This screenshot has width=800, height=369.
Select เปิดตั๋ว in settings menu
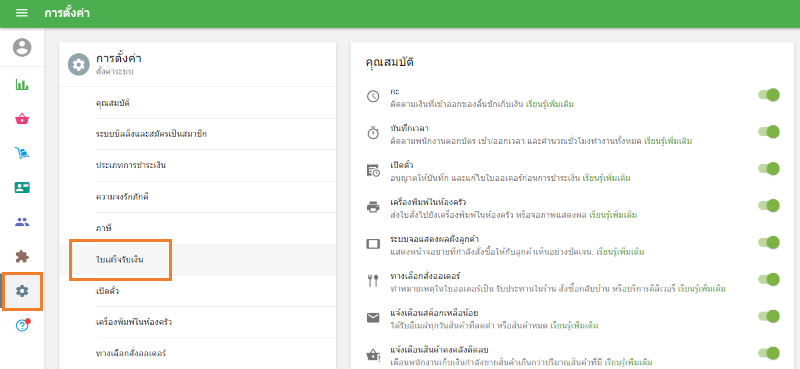pyautogui.click(x=197, y=291)
